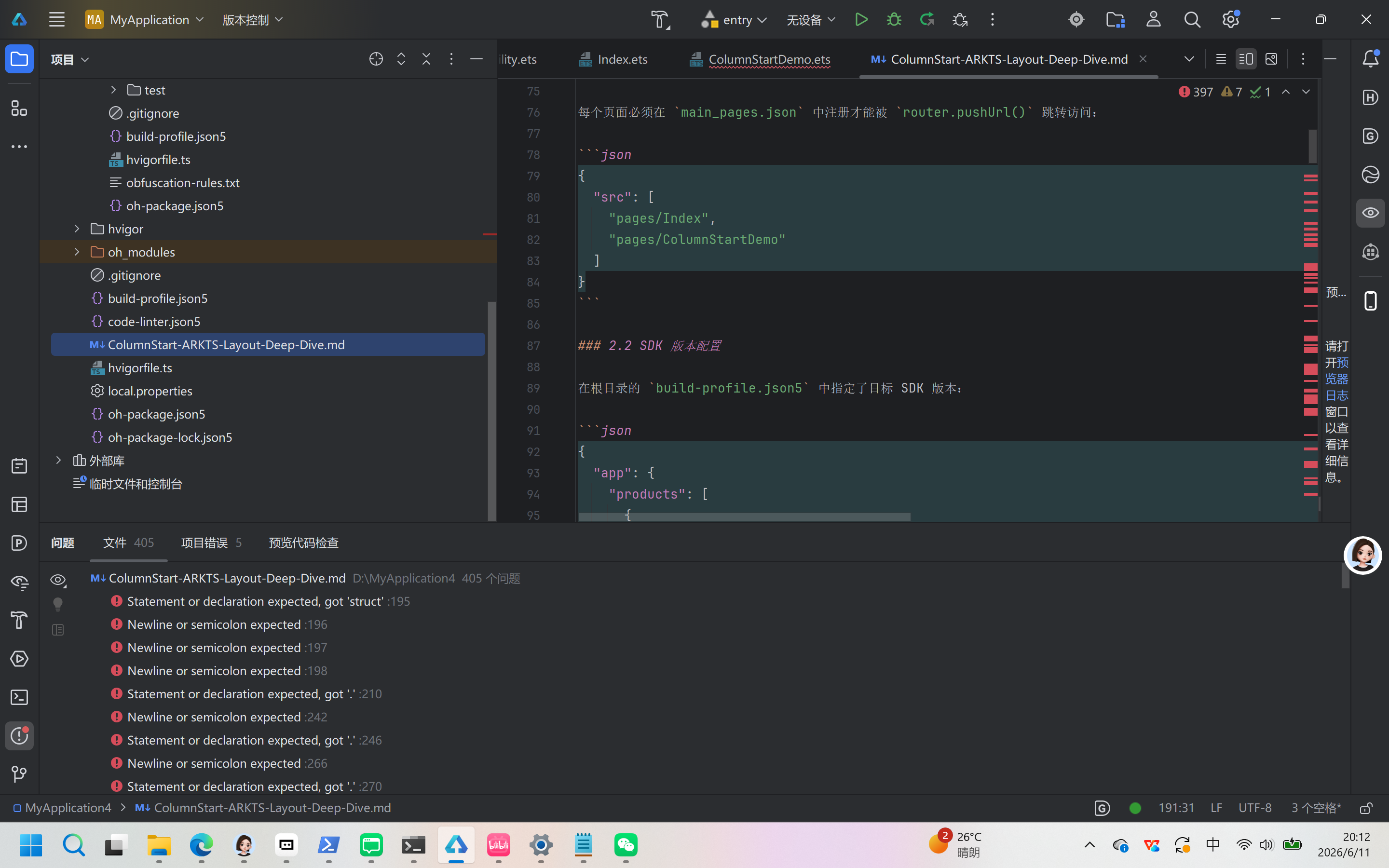Click the hot reload apply-changes icon
1389x868 pixels.
click(x=926, y=19)
